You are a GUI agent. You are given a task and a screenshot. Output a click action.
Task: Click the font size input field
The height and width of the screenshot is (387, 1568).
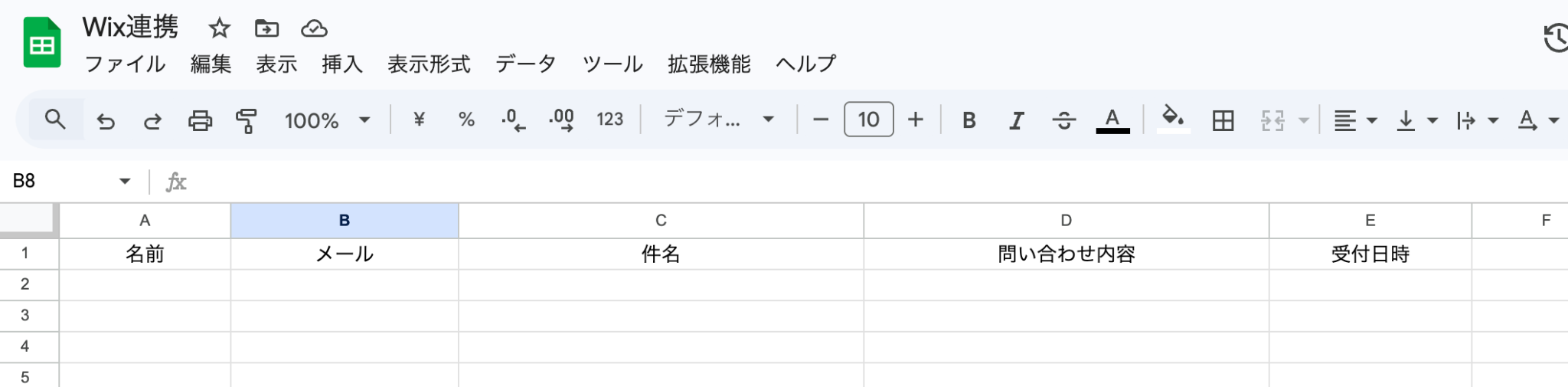868,120
